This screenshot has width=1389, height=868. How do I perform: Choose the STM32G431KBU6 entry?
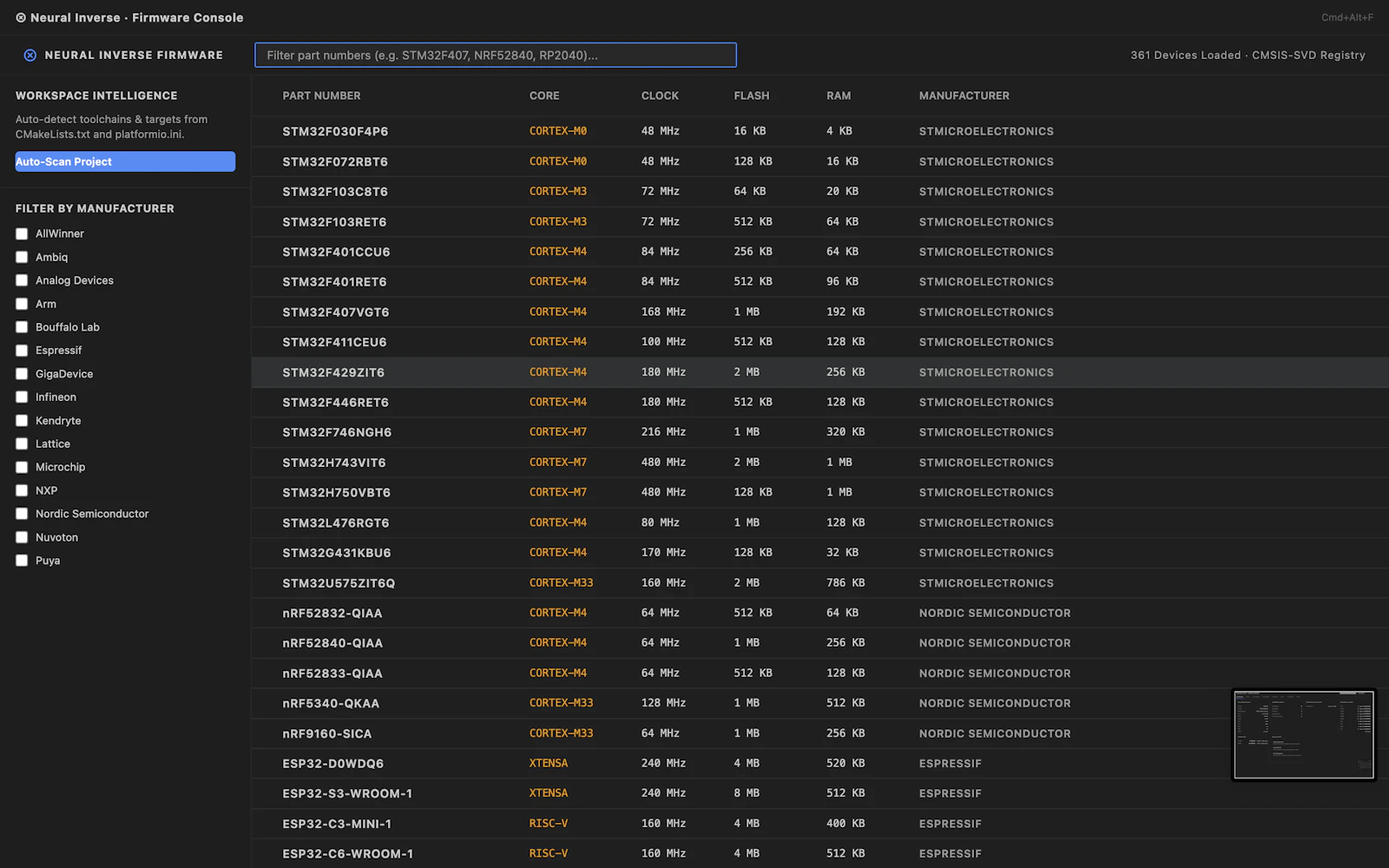pos(820,552)
